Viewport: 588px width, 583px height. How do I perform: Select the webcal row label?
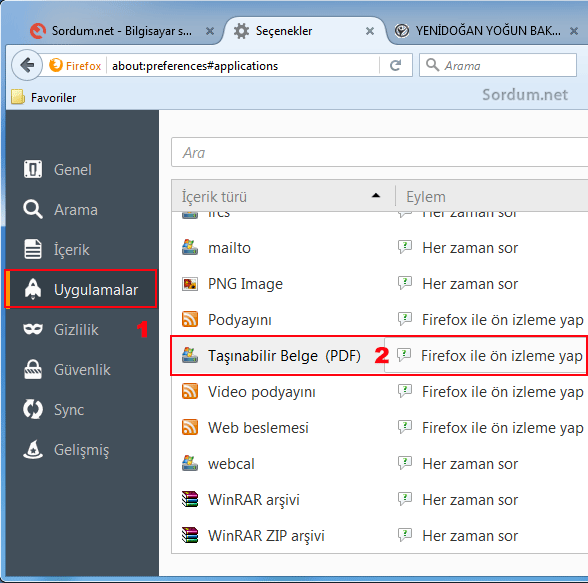click(x=231, y=464)
